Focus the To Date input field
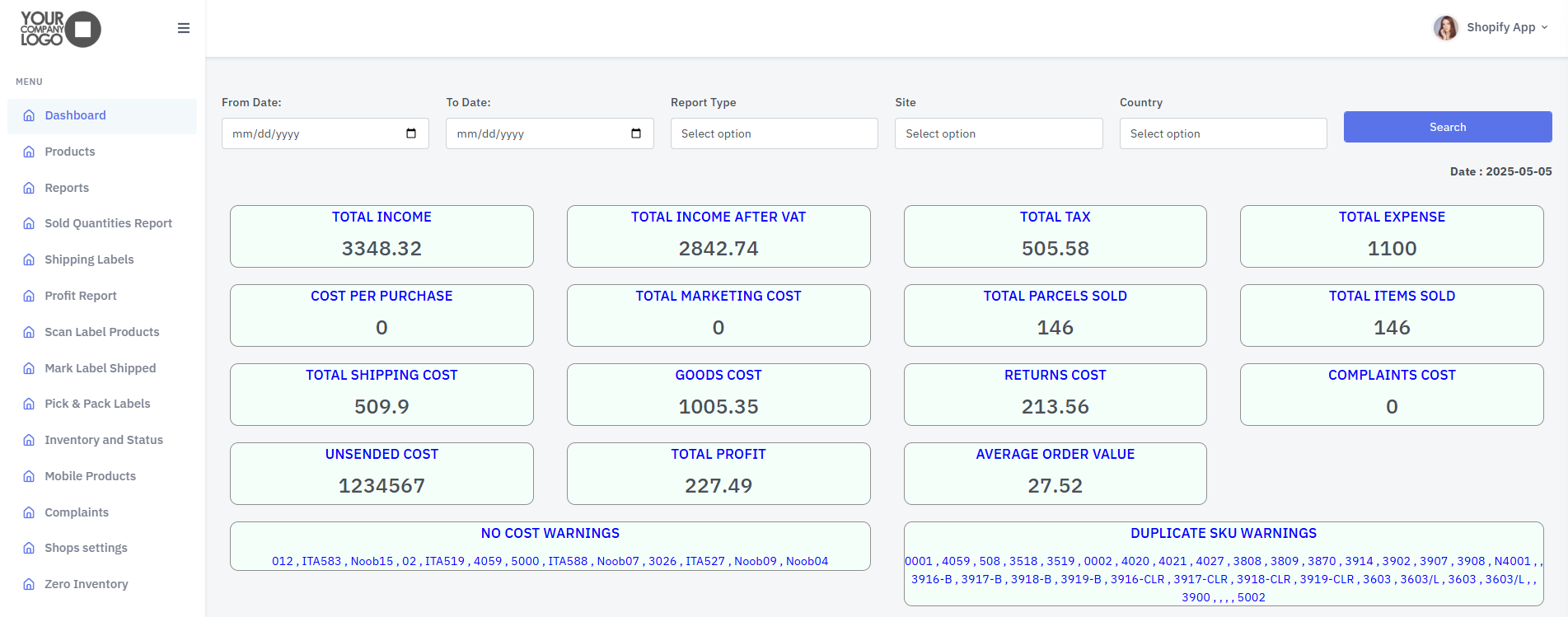 point(550,133)
